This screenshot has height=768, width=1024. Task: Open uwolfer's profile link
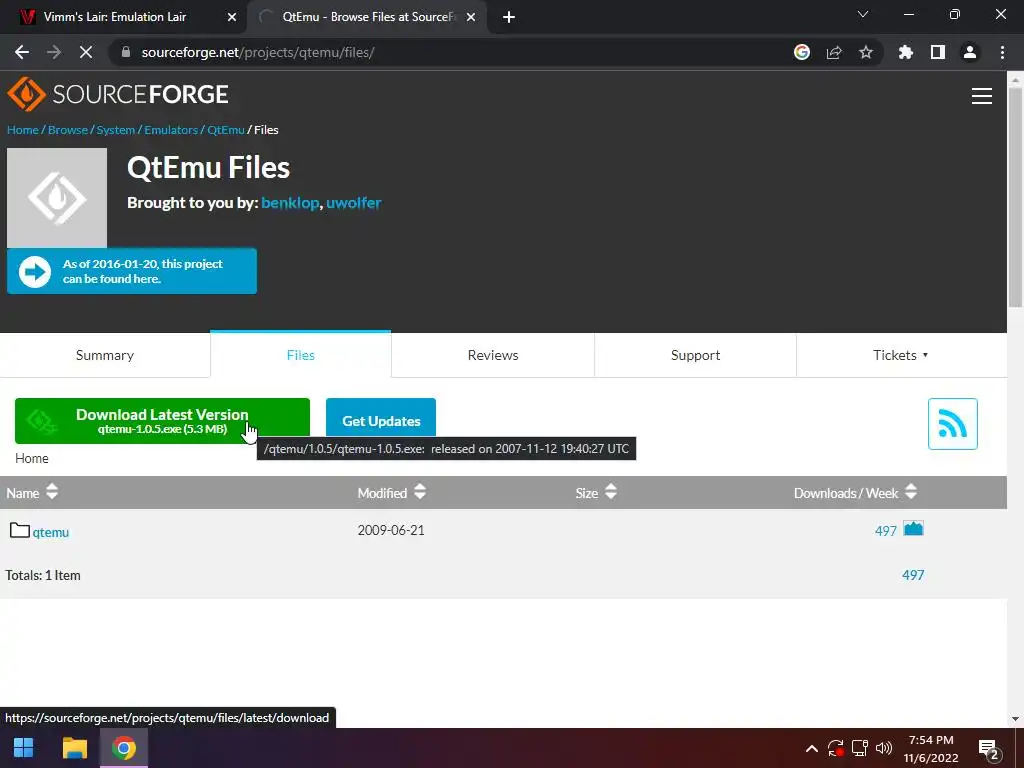click(353, 203)
